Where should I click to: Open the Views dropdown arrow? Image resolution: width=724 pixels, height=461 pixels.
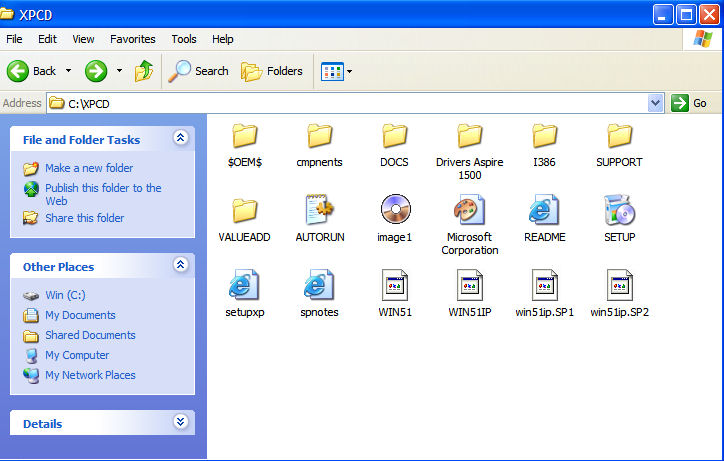pos(350,71)
